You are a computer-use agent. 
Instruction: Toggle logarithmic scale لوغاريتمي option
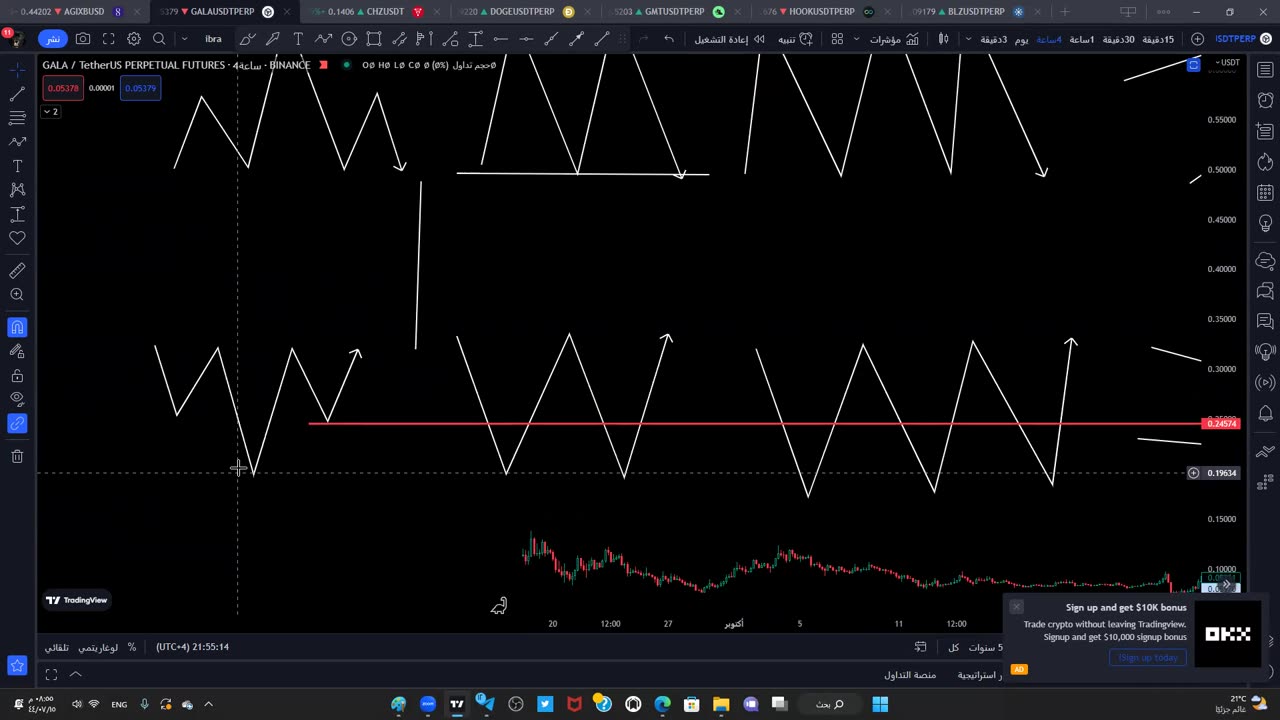[x=98, y=647]
